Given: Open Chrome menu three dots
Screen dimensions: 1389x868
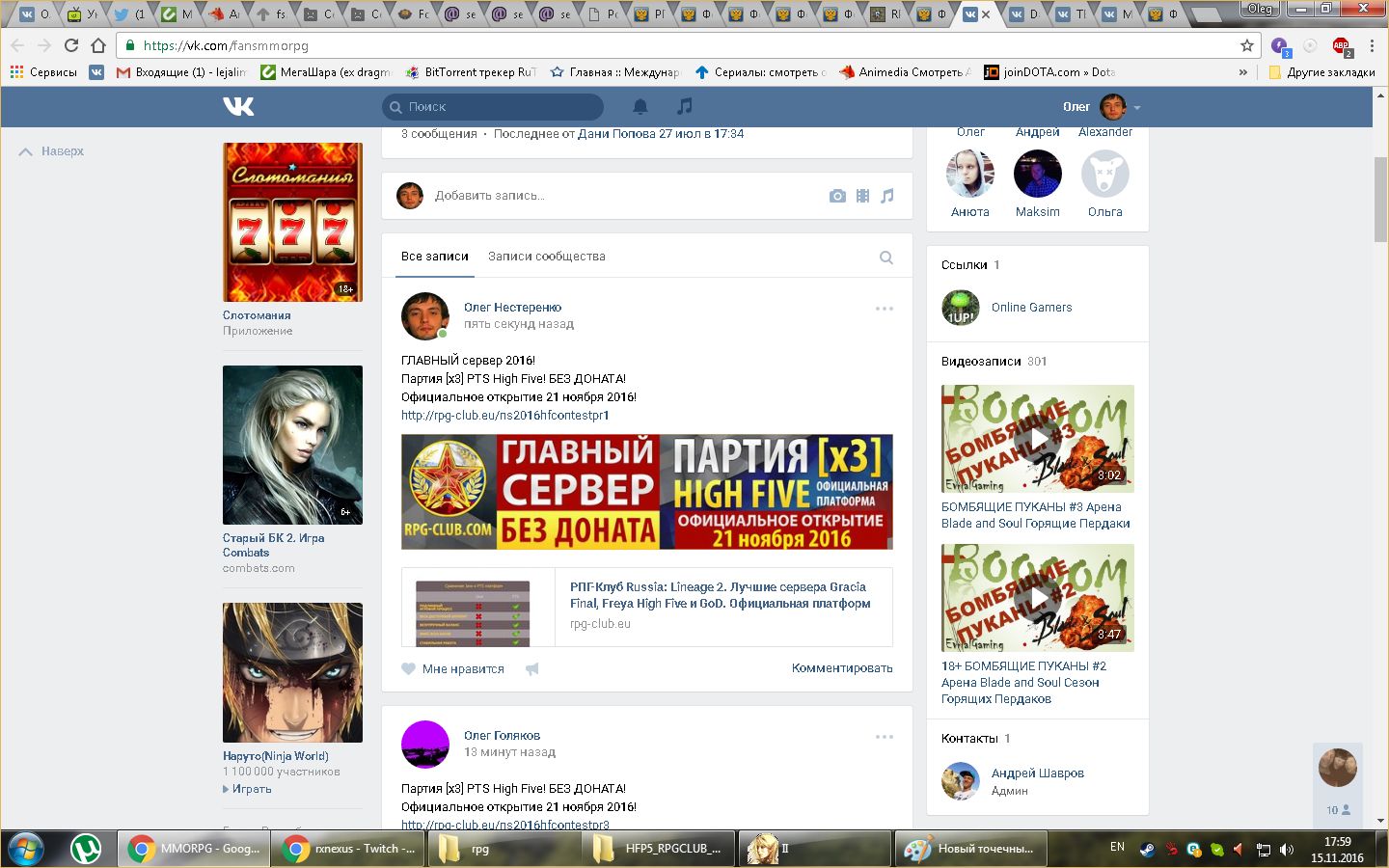Looking at the screenshot, I should pos(1373,45).
